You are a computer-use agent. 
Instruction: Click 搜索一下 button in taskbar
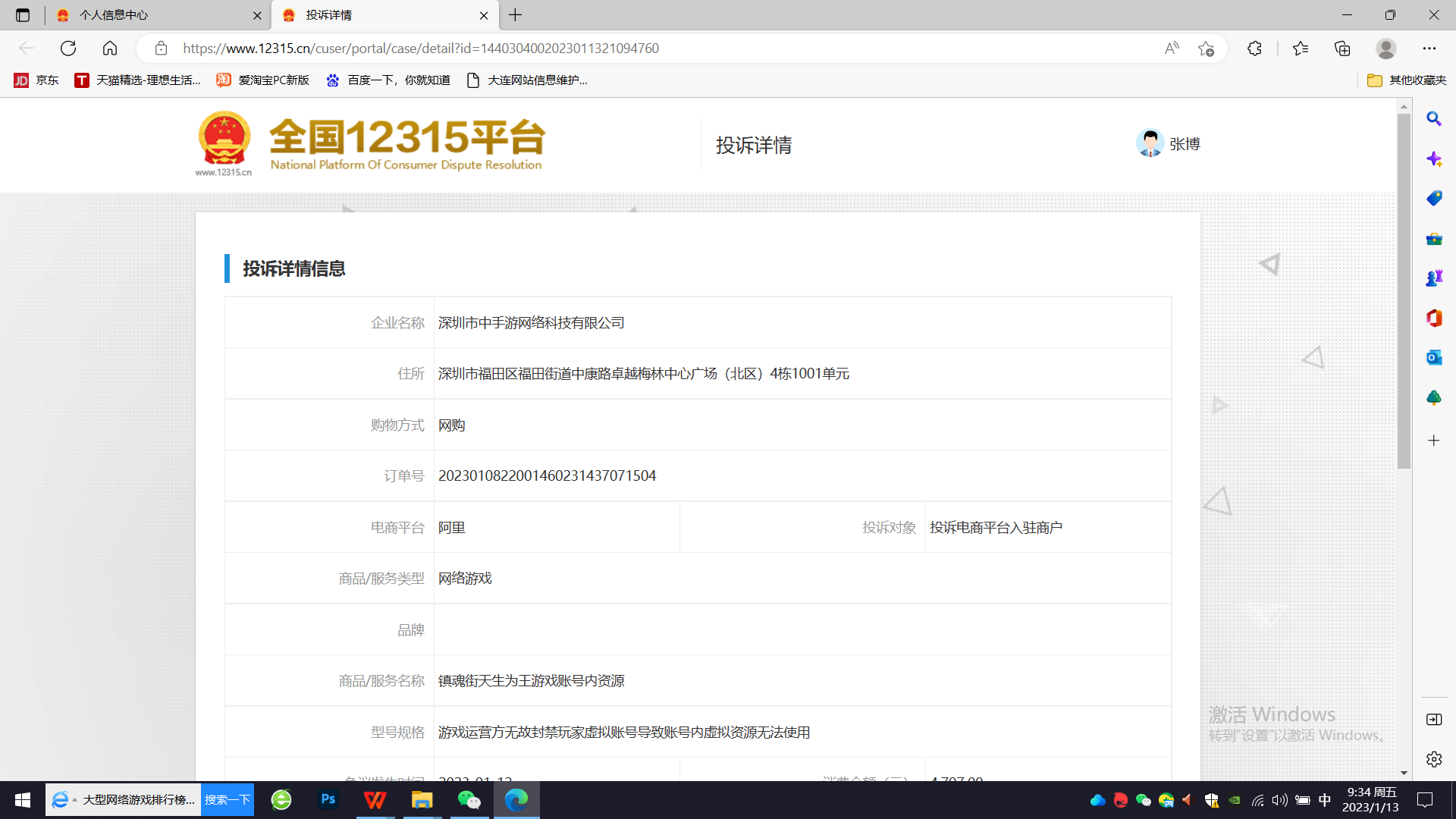[x=227, y=800]
